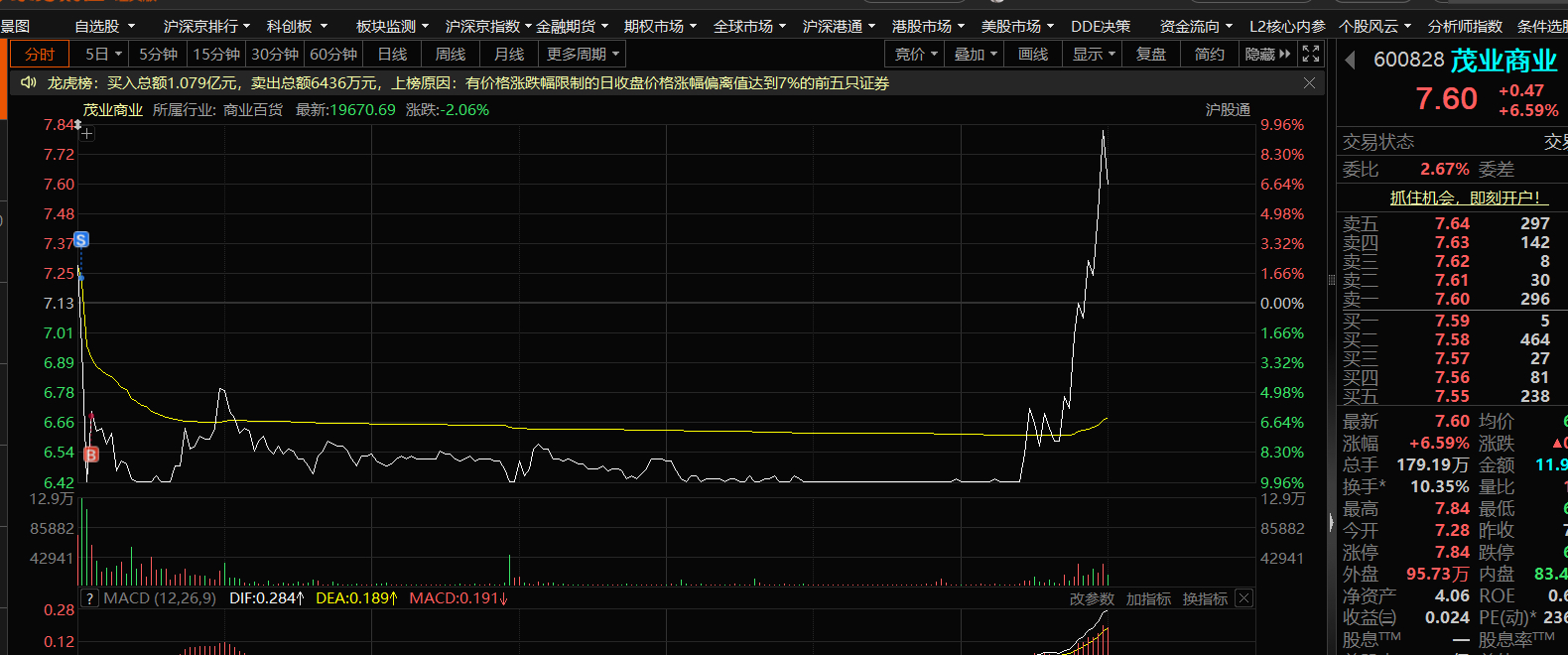Click the 分析师指数 menu item
1568x655 pixels.
[x=1465, y=26]
